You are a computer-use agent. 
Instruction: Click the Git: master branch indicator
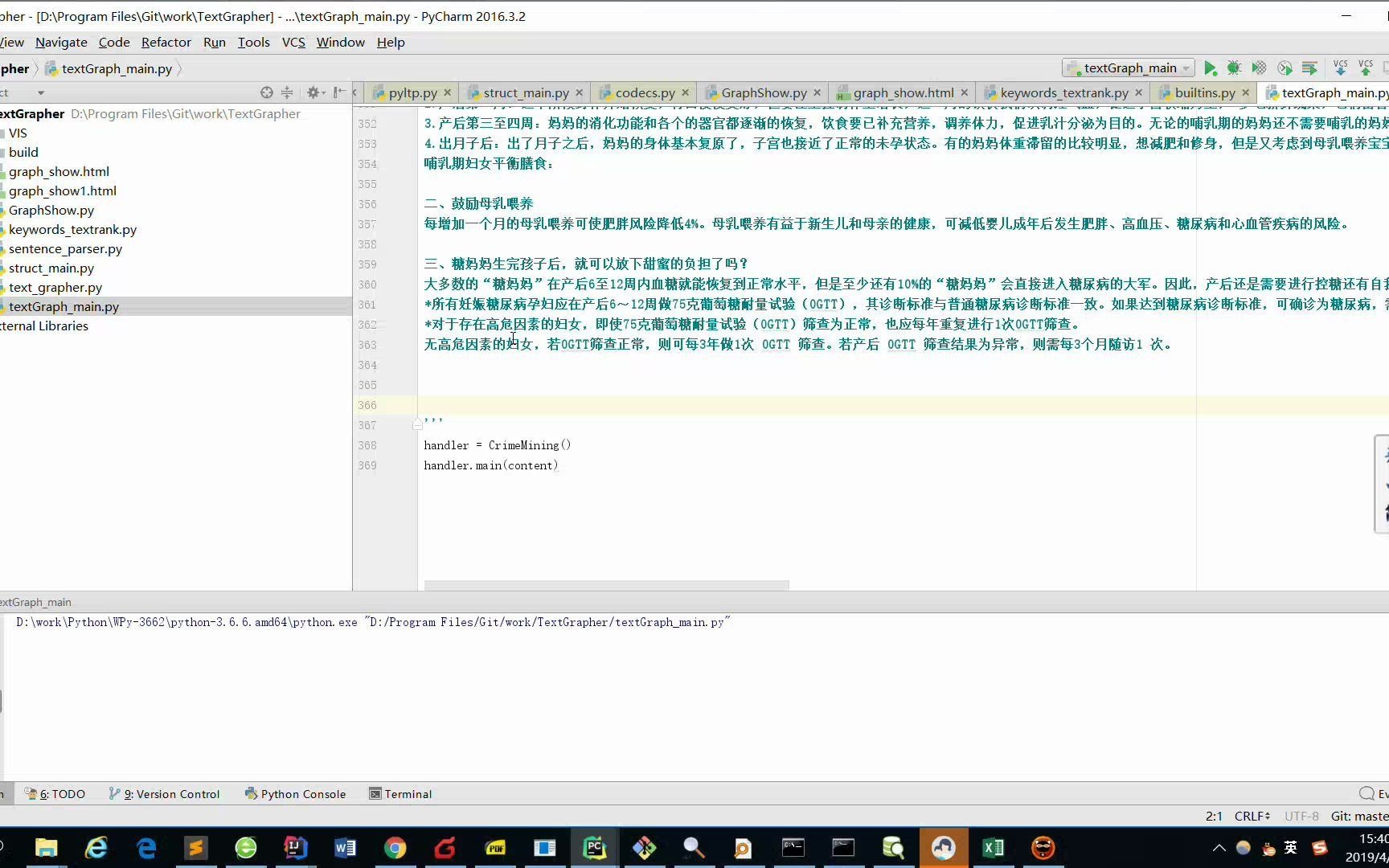pyautogui.click(x=1358, y=816)
